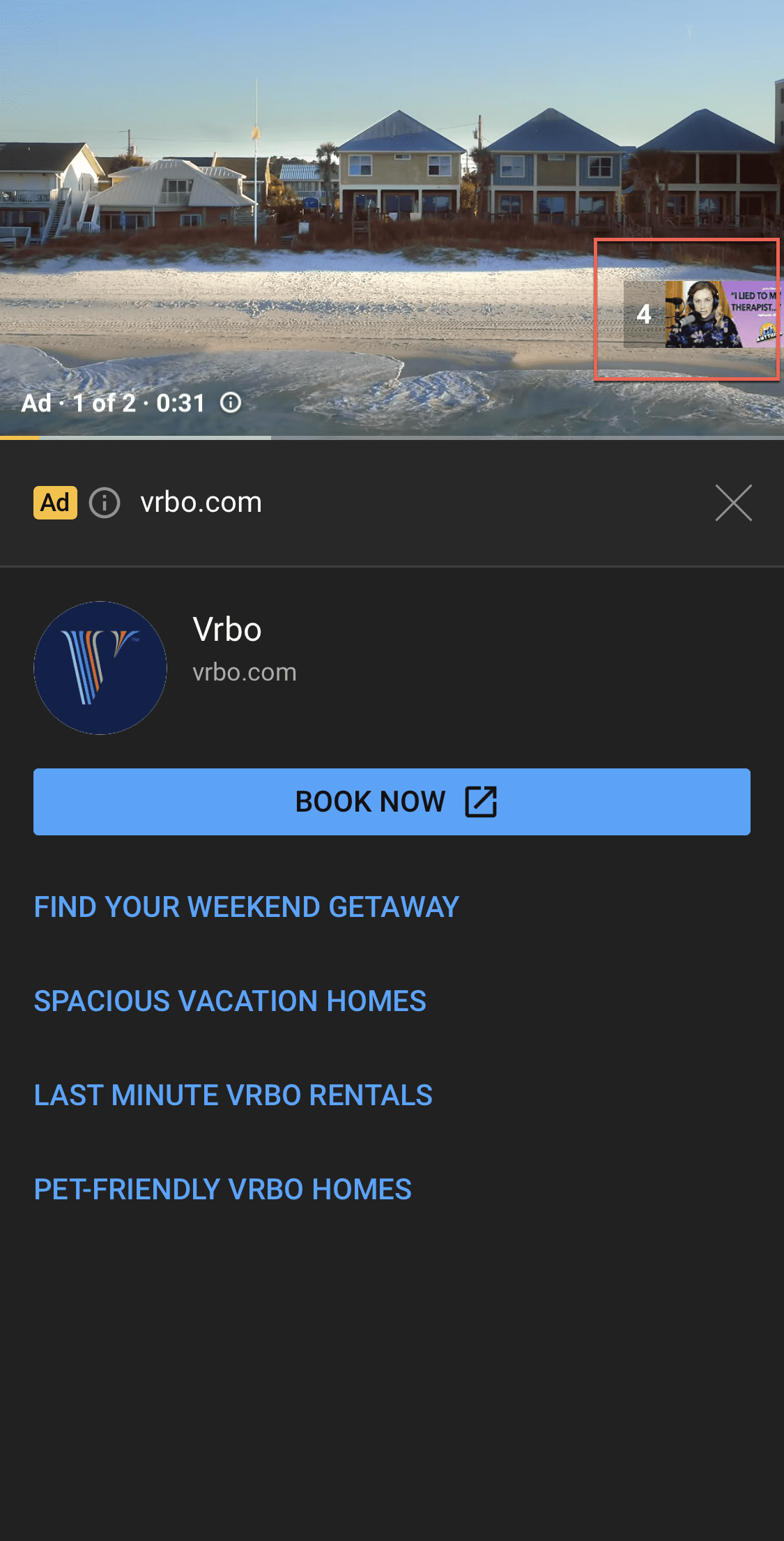784x1541 pixels.
Task: Tap the vrbo.com header text
Action: (x=201, y=502)
